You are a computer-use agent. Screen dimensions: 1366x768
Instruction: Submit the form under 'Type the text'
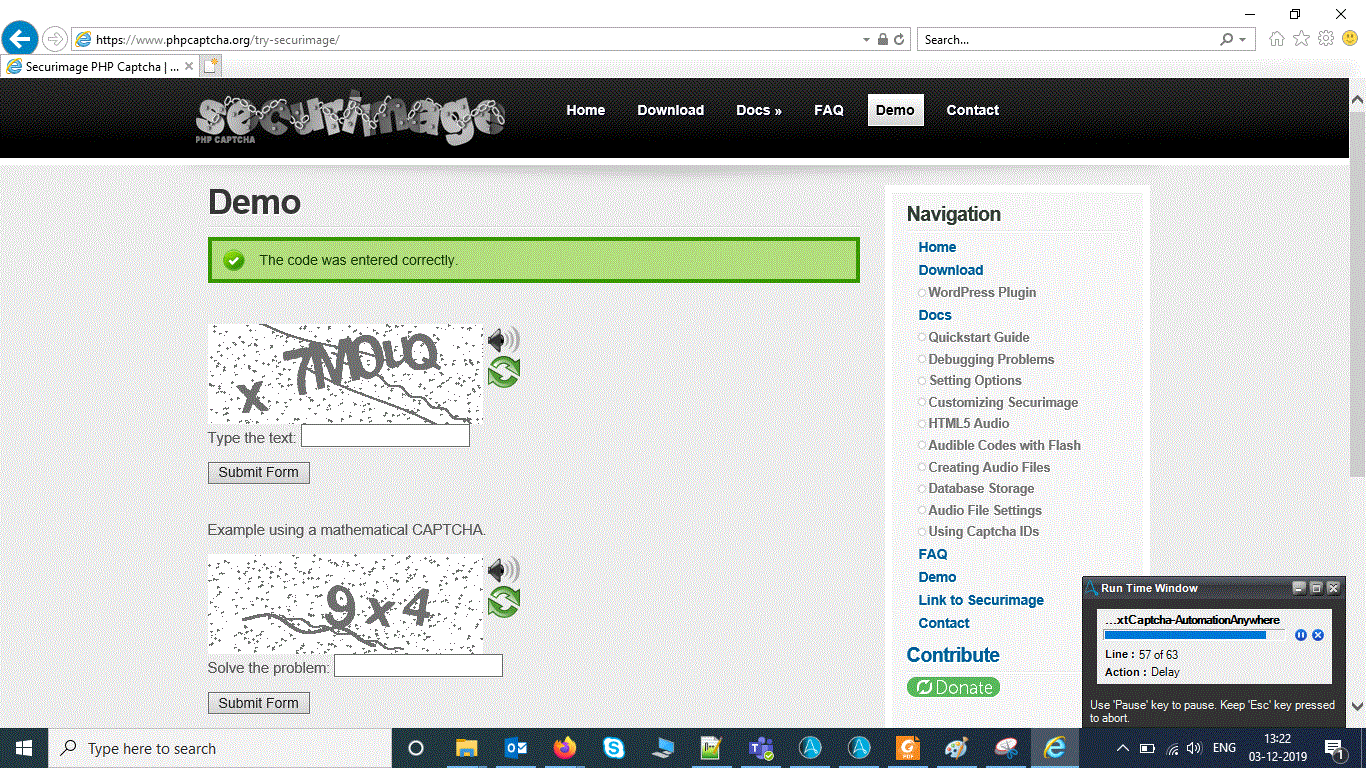[x=259, y=472]
